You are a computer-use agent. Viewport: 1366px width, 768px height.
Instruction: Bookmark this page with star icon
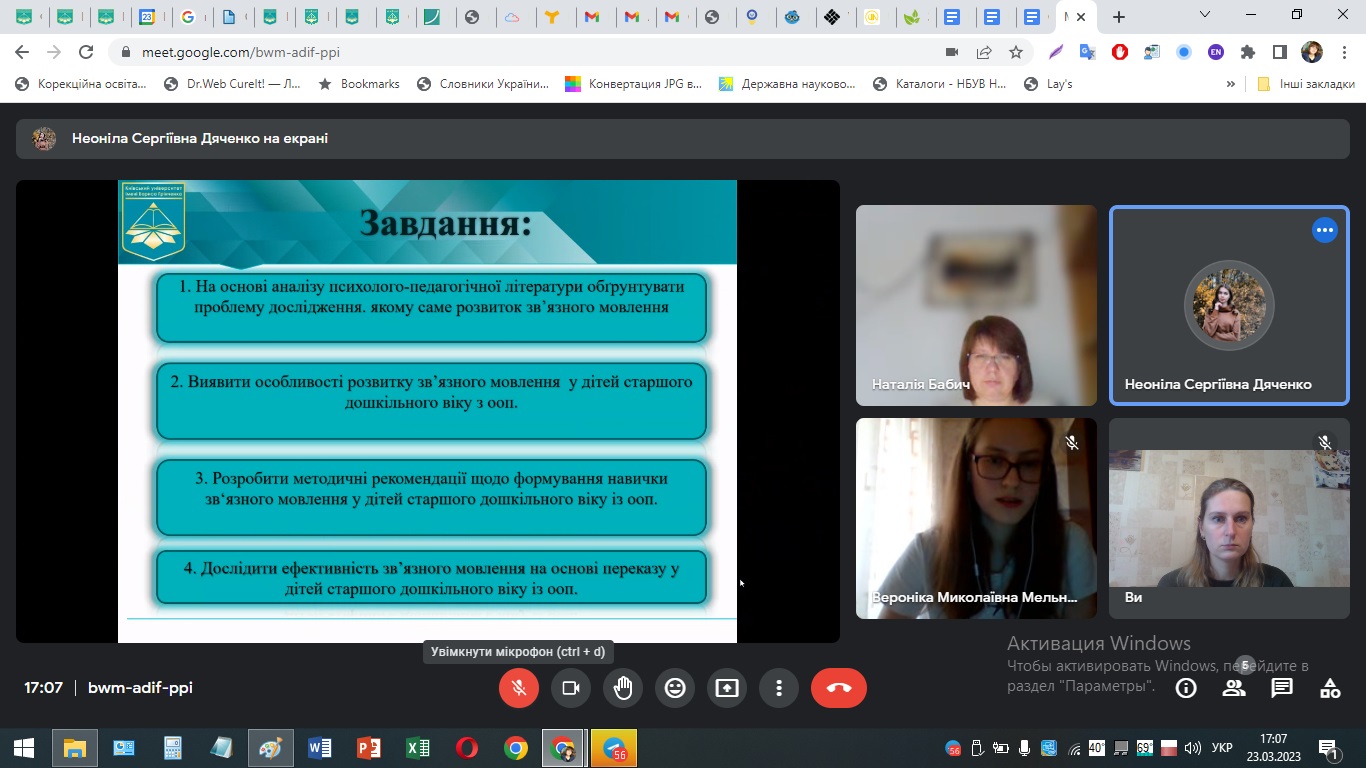tap(1016, 52)
